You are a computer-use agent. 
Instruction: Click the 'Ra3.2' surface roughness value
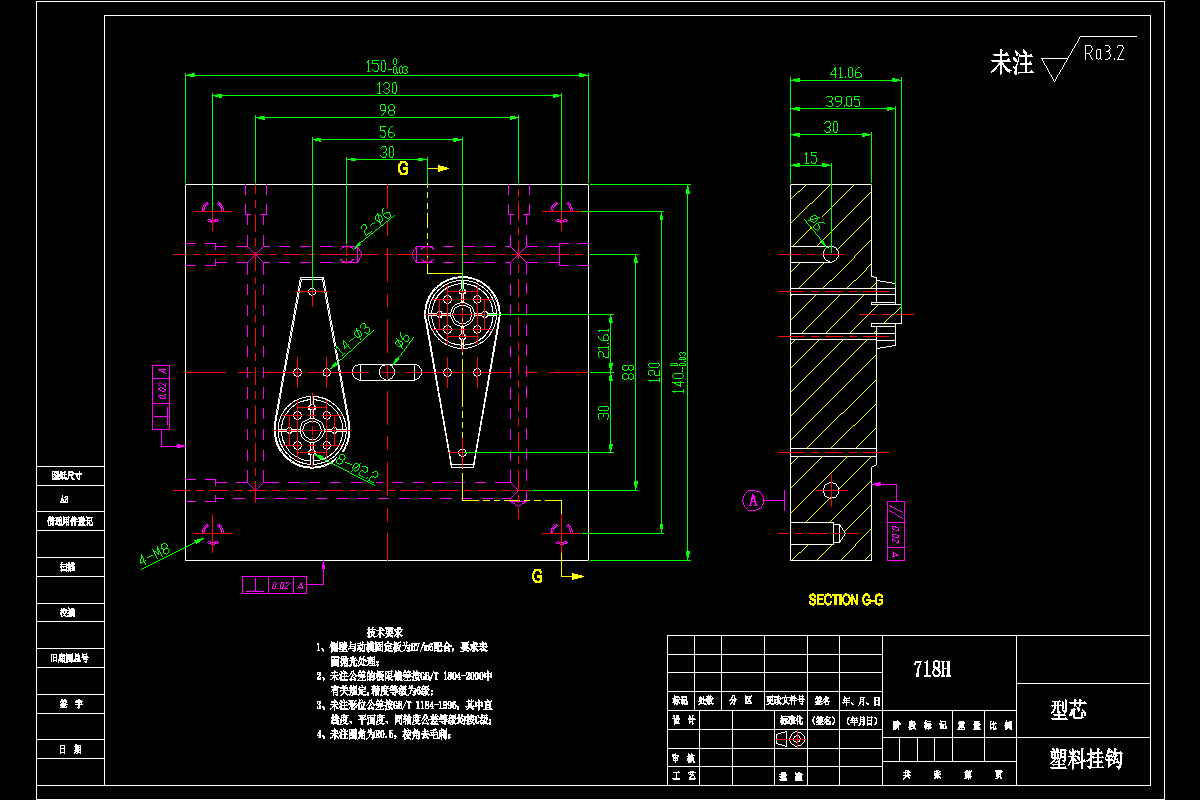(x=1104, y=53)
